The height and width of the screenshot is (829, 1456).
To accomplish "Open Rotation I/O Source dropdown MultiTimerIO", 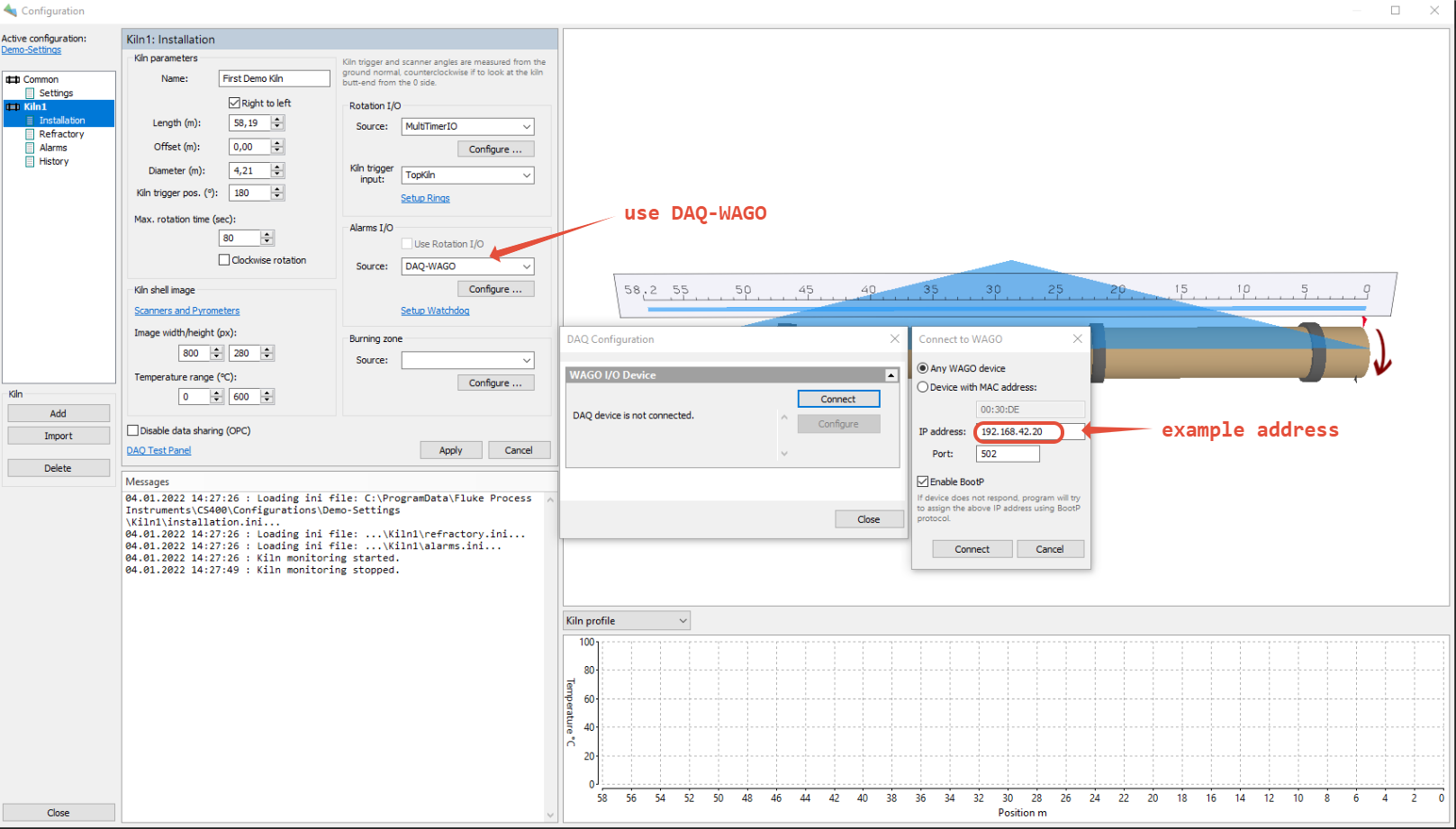I will [467, 127].
